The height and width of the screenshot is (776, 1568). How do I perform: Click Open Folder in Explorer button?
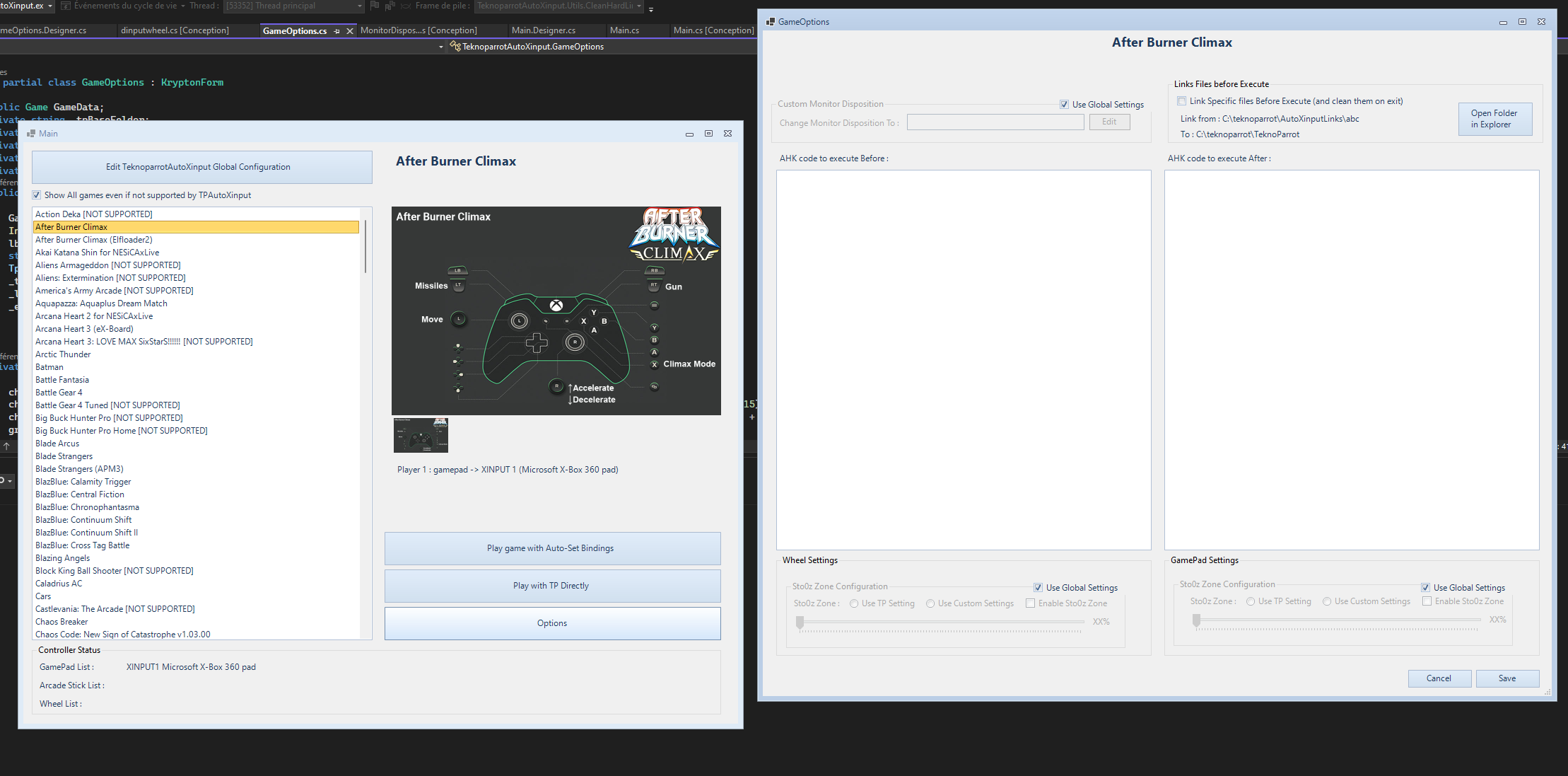pyautogui.click(x=1495, y=119)
